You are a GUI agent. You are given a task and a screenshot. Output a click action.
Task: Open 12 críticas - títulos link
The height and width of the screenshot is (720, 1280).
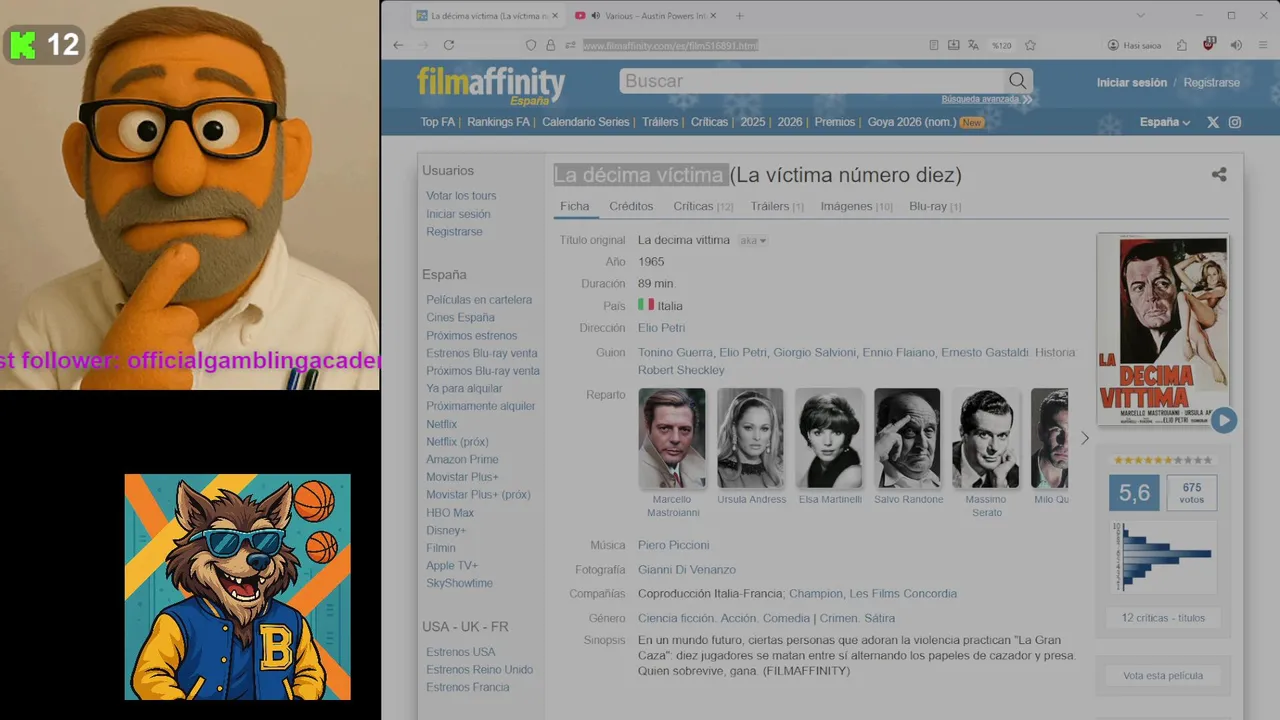[x=1163, y=618]
